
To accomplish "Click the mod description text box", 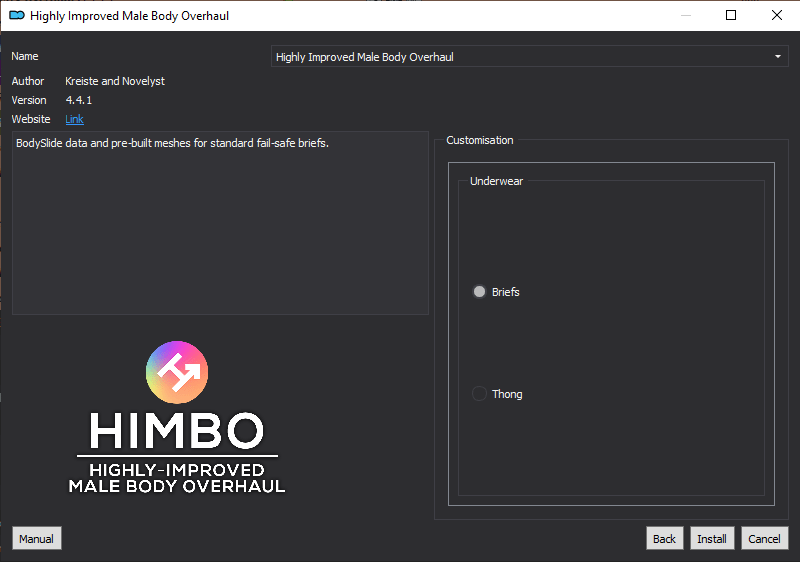I will point(220,223).
